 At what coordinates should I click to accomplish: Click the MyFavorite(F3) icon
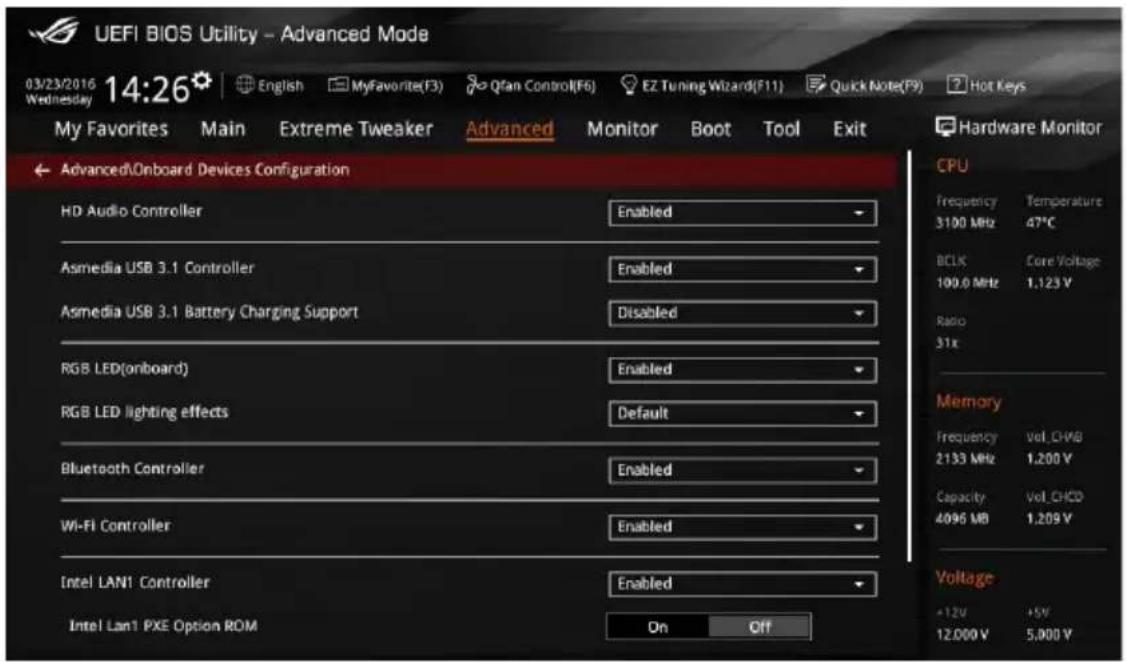tap(338, 85)
